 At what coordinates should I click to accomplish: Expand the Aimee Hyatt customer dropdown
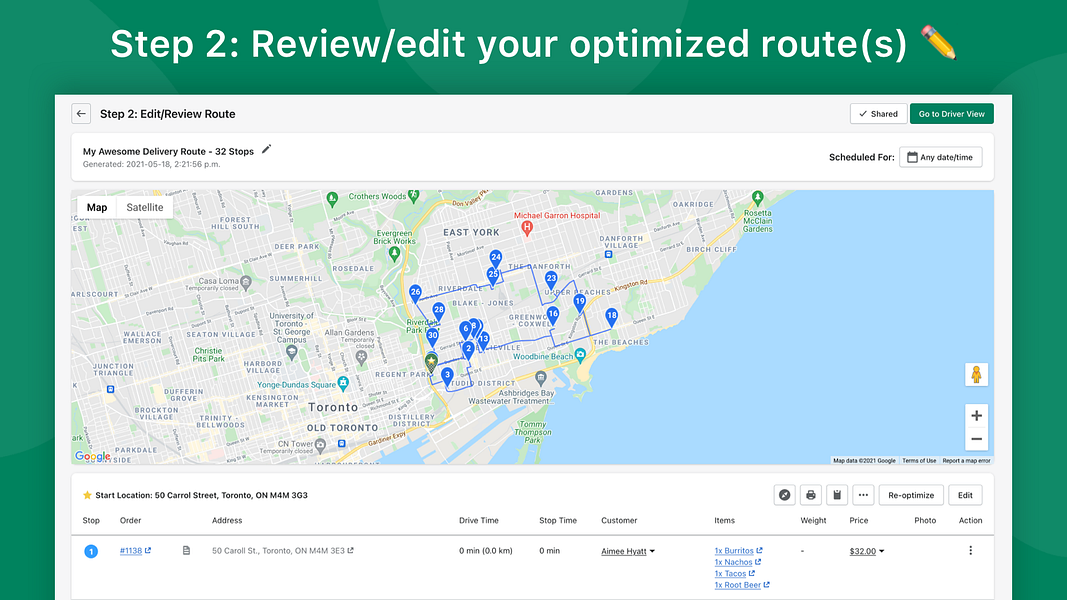[628, 552]
